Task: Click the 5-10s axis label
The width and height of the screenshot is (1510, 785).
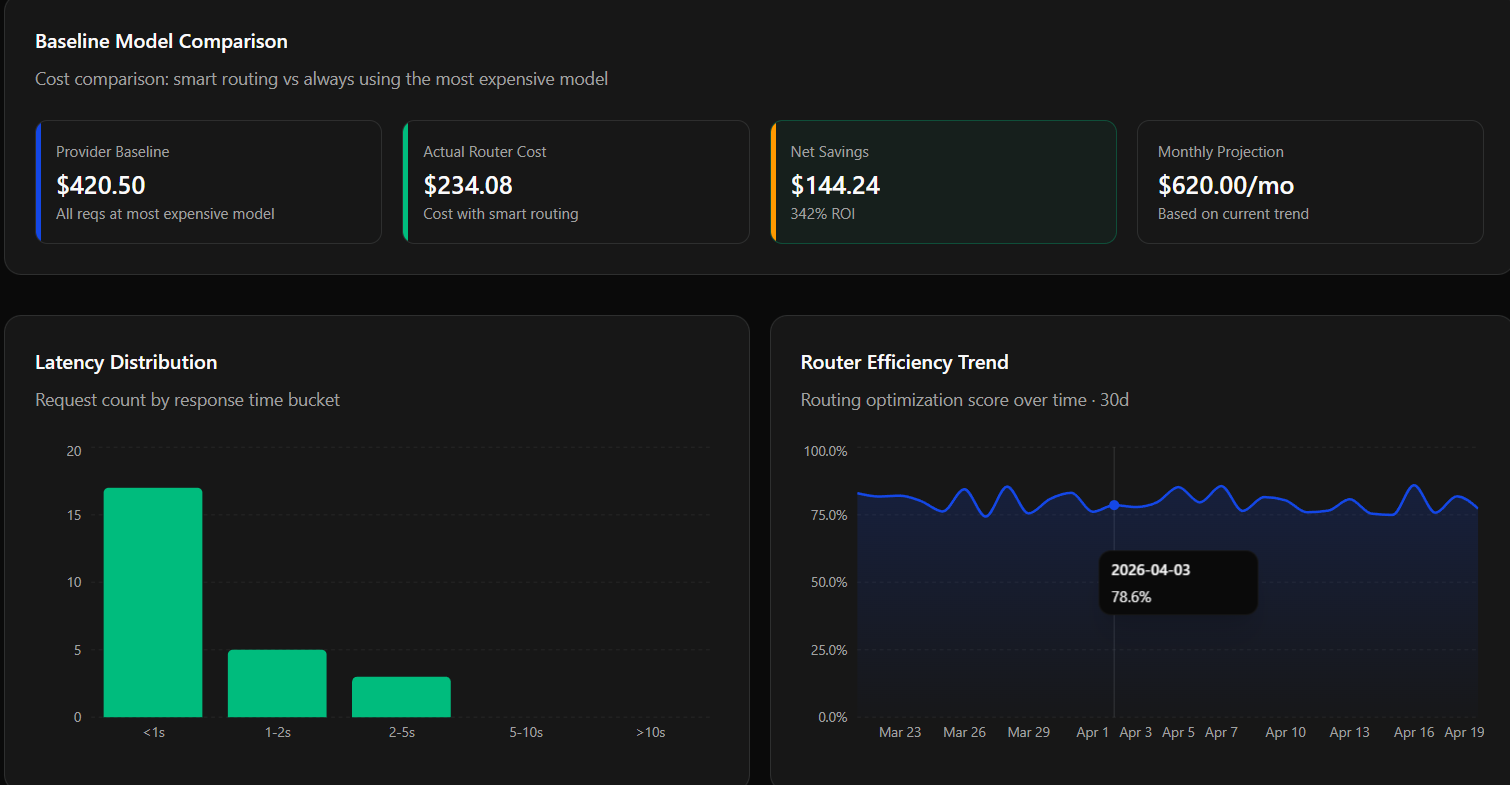Action: [526, 732]
